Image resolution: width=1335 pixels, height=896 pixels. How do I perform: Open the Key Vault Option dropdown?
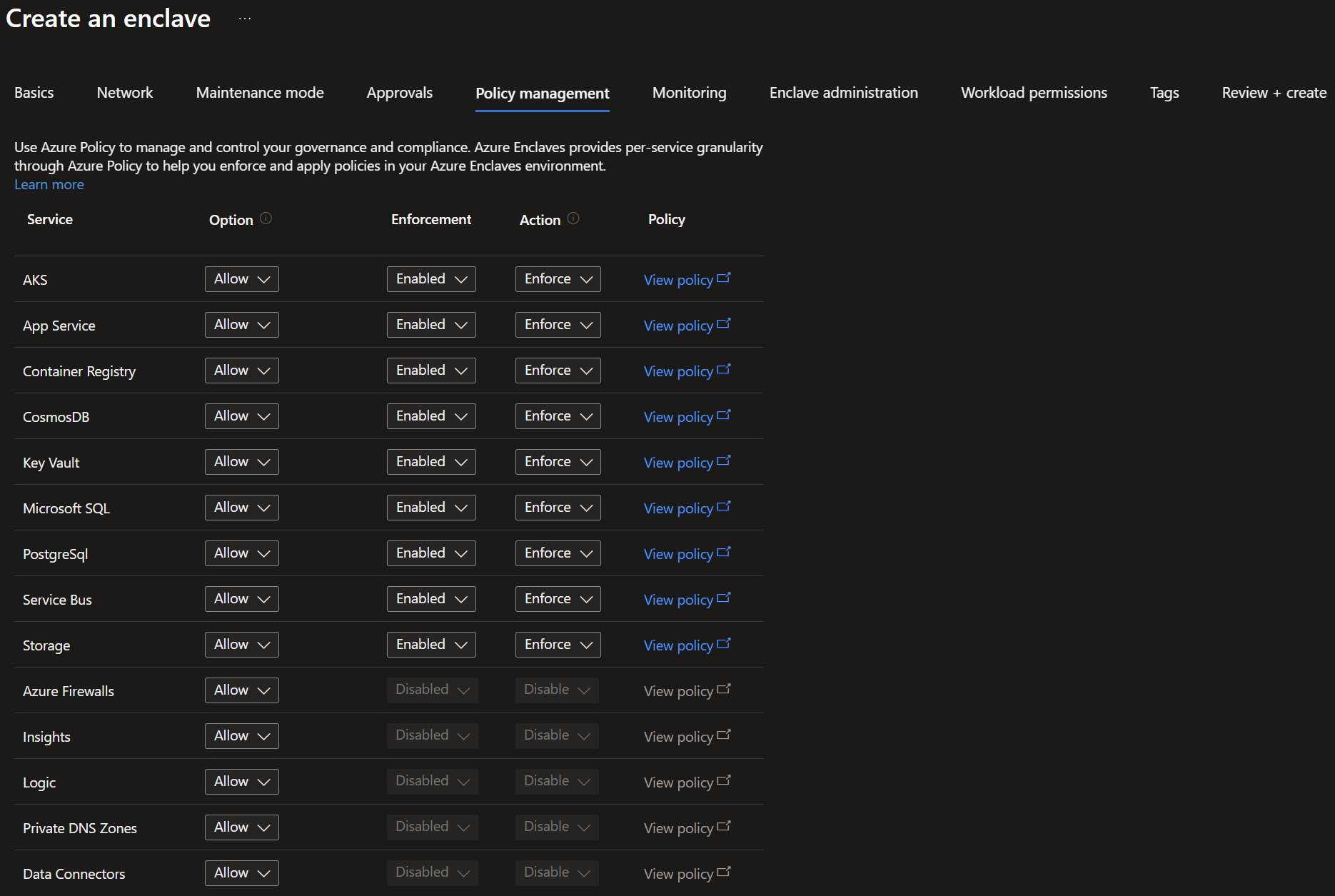[242, 462]
